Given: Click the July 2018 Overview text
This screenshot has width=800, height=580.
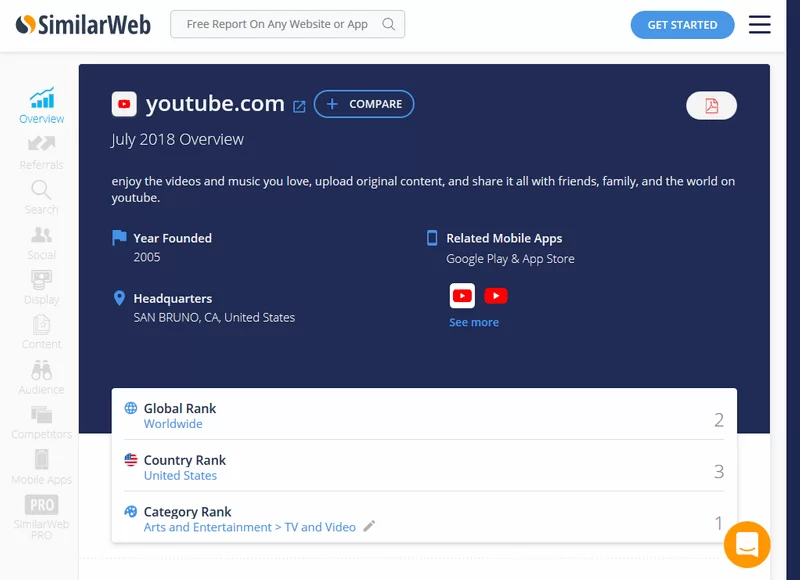Looking at the screenshot, I should [177, 139].
